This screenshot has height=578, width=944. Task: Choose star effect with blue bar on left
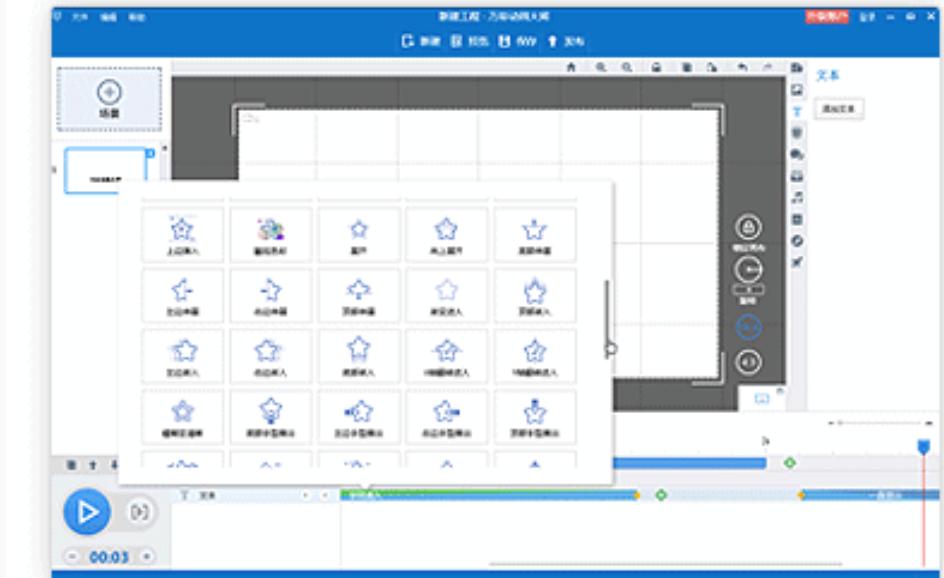pyautogui.click(x=358, y=417)
